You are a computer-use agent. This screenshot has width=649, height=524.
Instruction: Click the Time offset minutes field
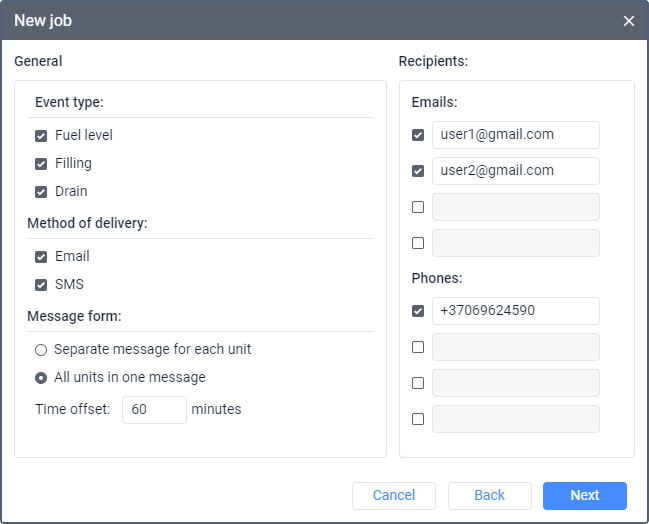[154, 410]
